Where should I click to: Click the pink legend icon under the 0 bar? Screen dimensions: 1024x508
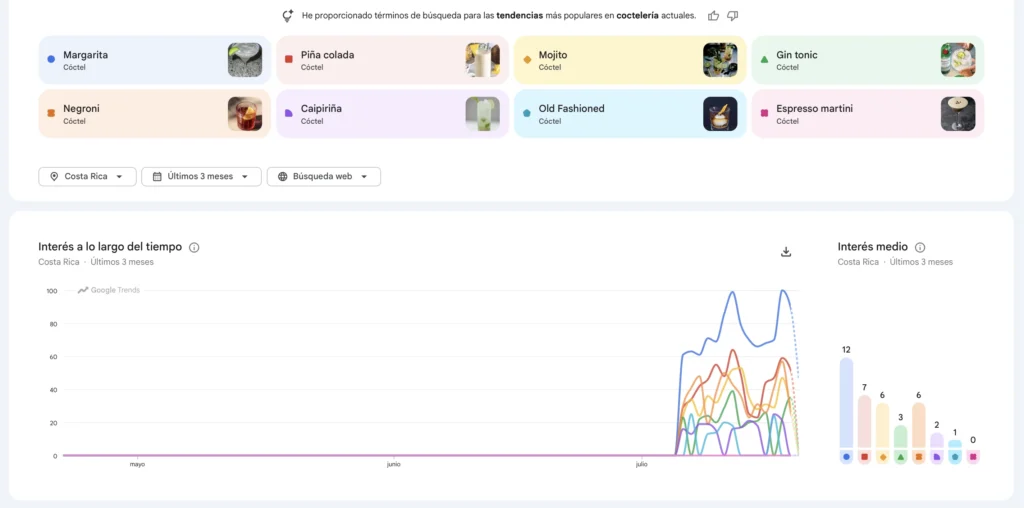pos(973,457)
